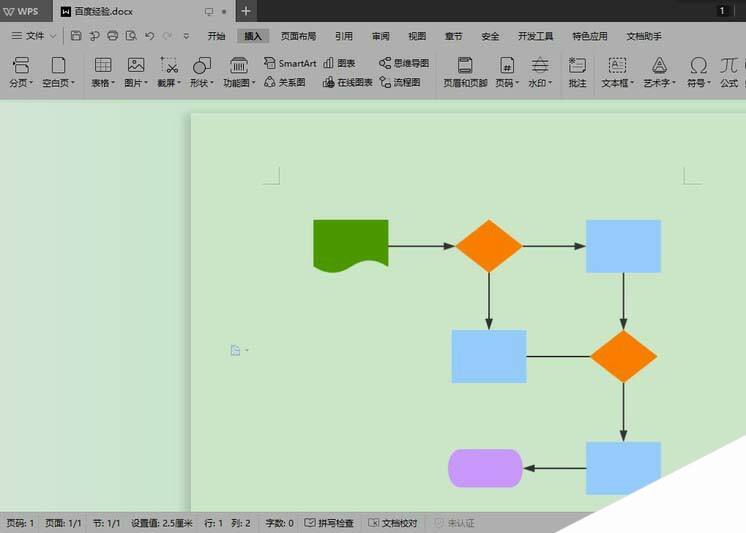Screen dimensions: 746x533
Task: Click the 图片 picture icon
Action: click(x=136, y=65)
